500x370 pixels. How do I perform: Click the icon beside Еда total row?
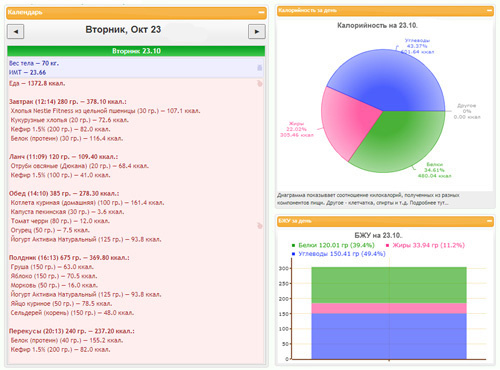tap(260, 83)
